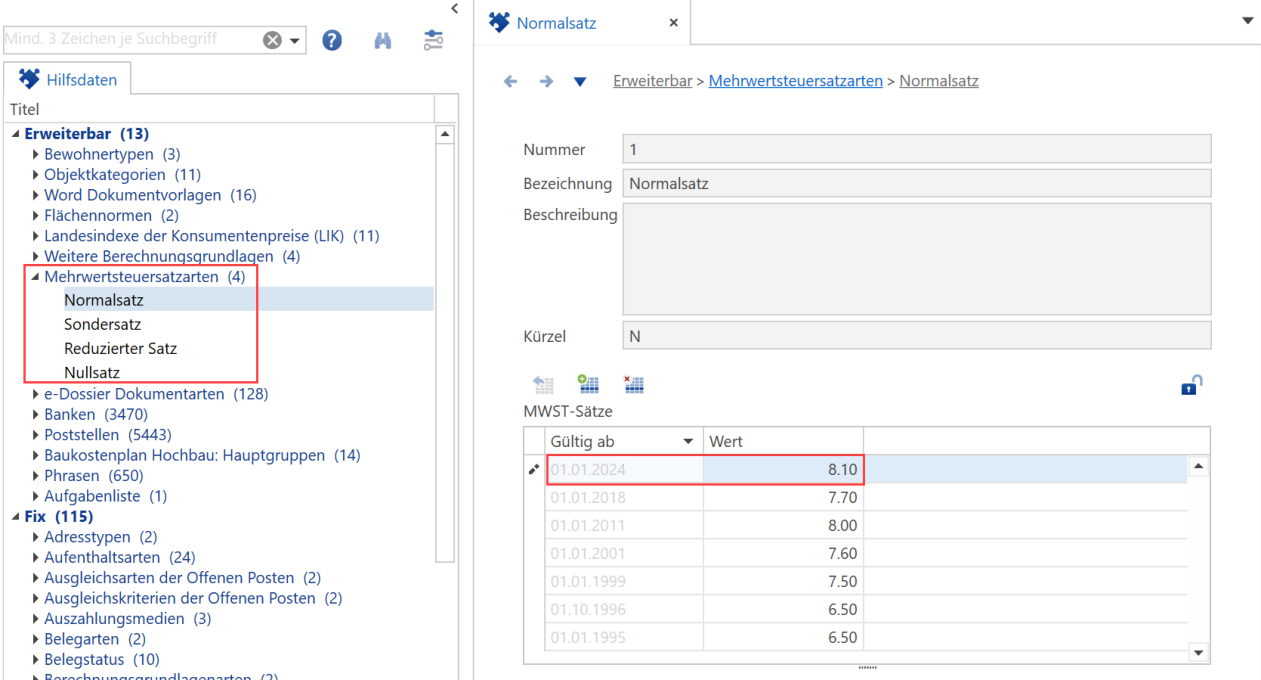Screen dimensions: 1261x680
Task: Select the 7.70 value cell
Action: pos(784,497)
